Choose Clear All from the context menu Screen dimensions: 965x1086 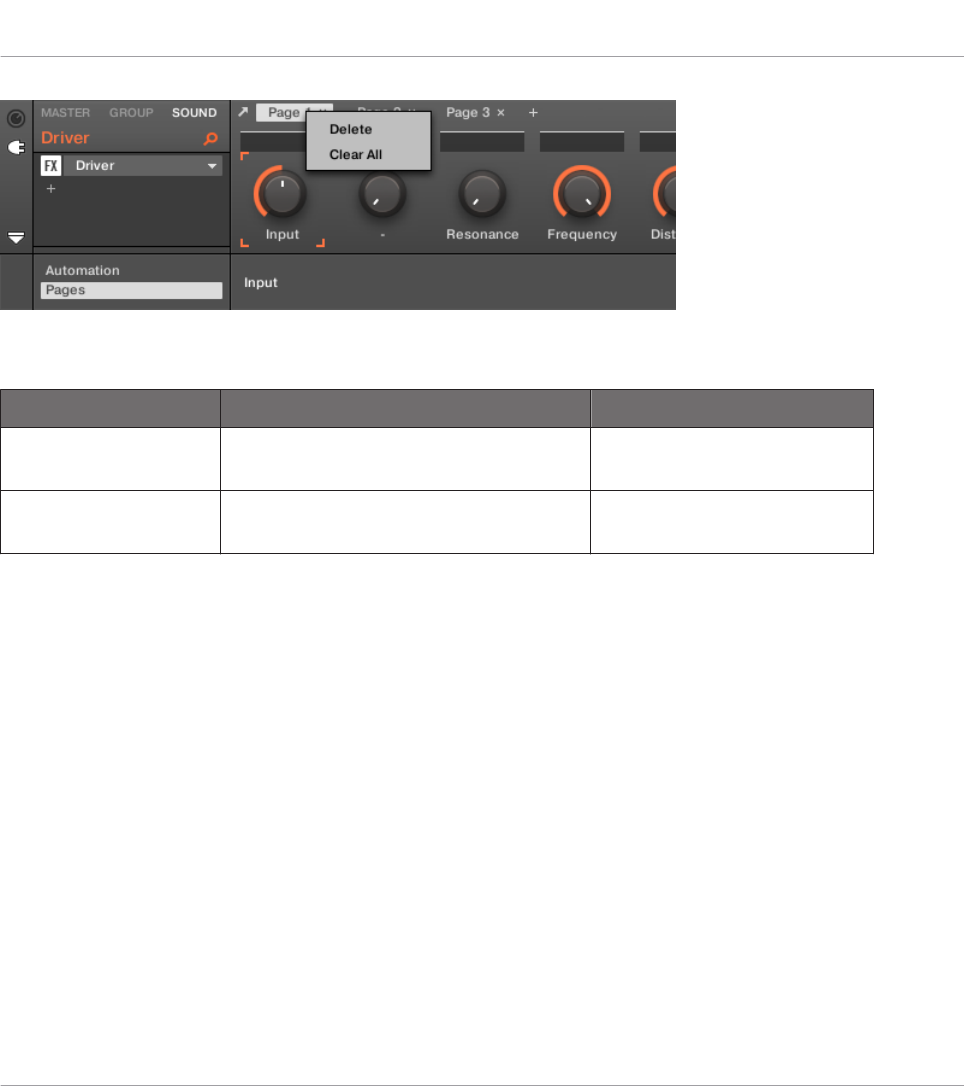click(x=355, y=154)
